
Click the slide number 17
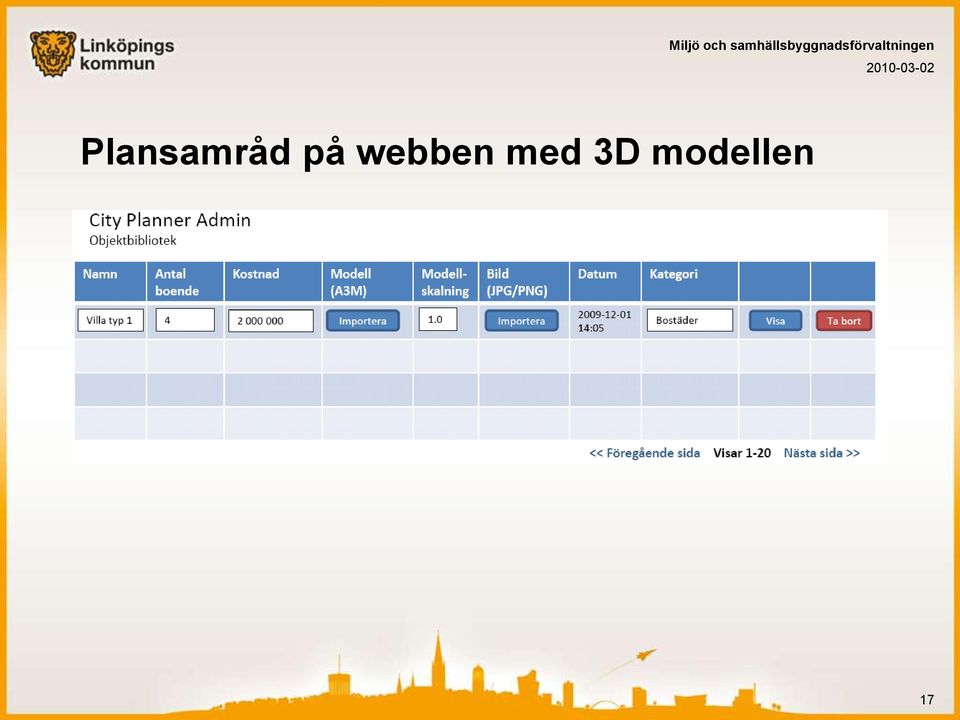(927, 699)
